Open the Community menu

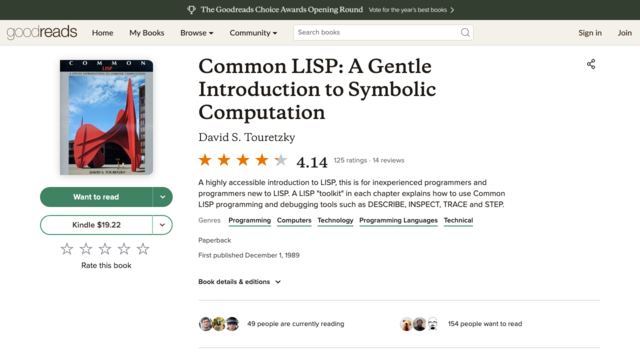coord(253,33)
